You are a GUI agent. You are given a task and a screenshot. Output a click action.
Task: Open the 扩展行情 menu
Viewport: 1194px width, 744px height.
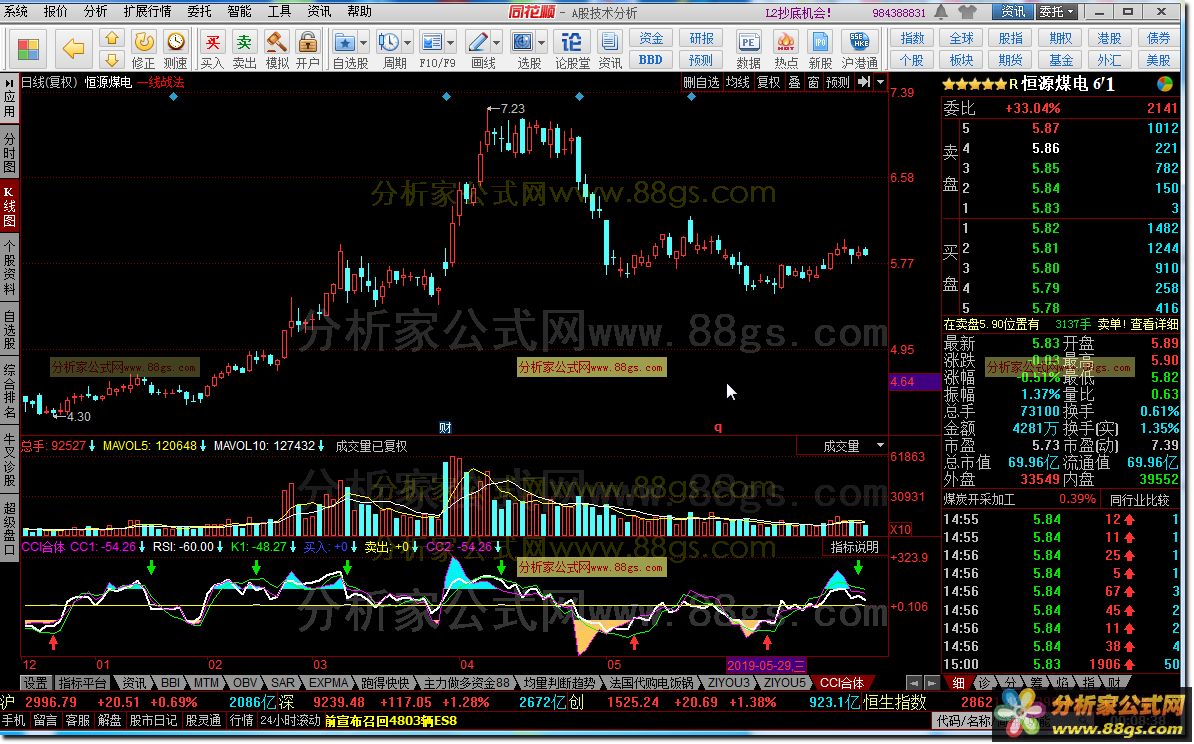pyautogui.click(x=147, y=11)
